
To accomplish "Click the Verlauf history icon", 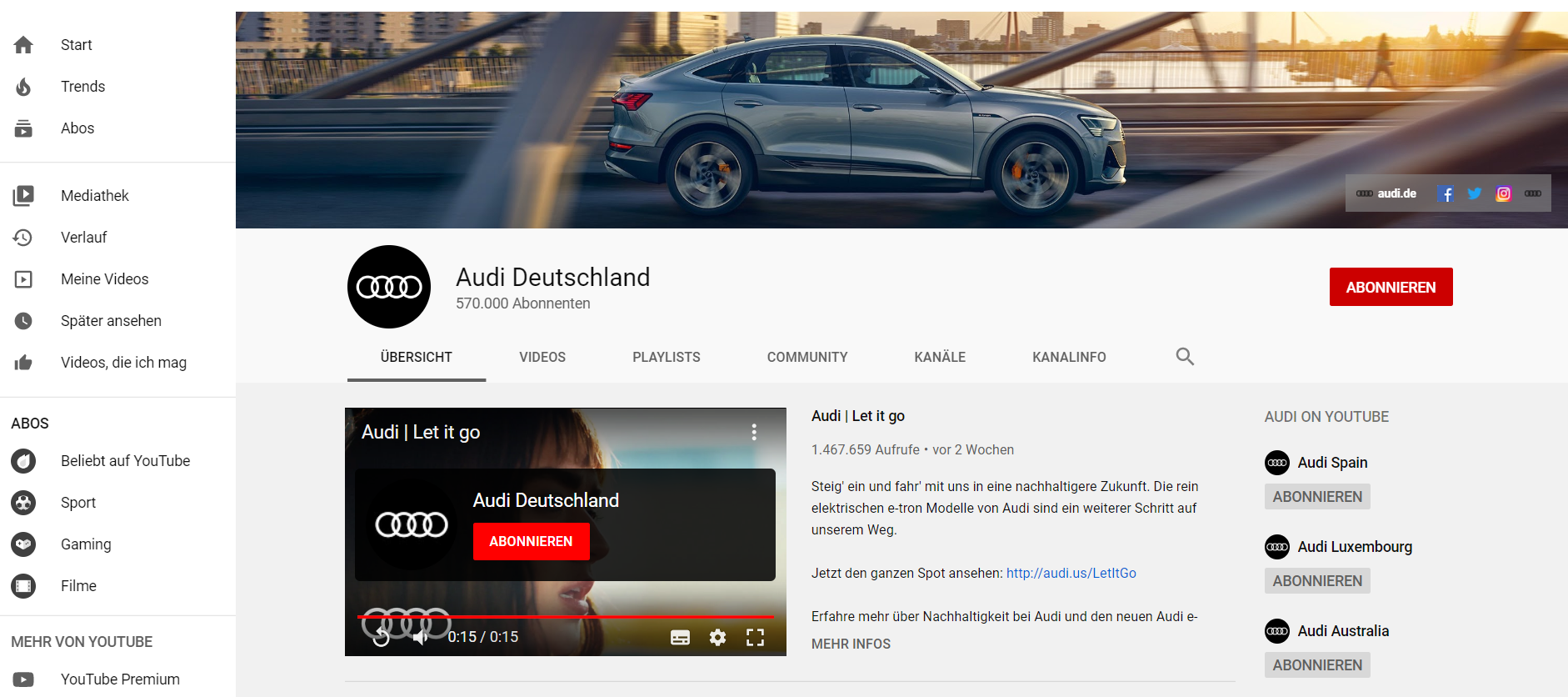I will (x=23, y=238).
